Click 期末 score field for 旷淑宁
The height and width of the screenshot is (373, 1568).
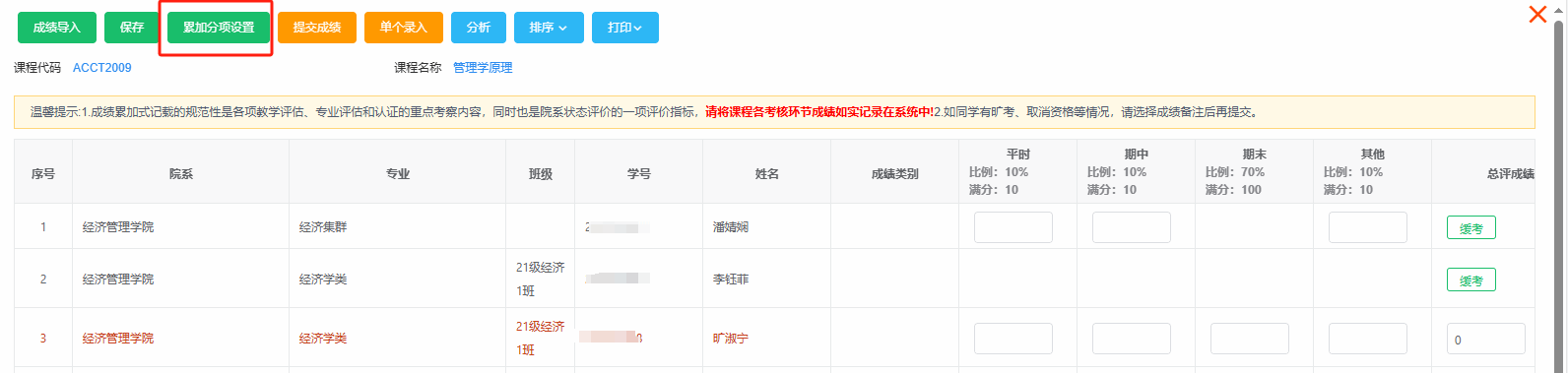point(1250,339)
